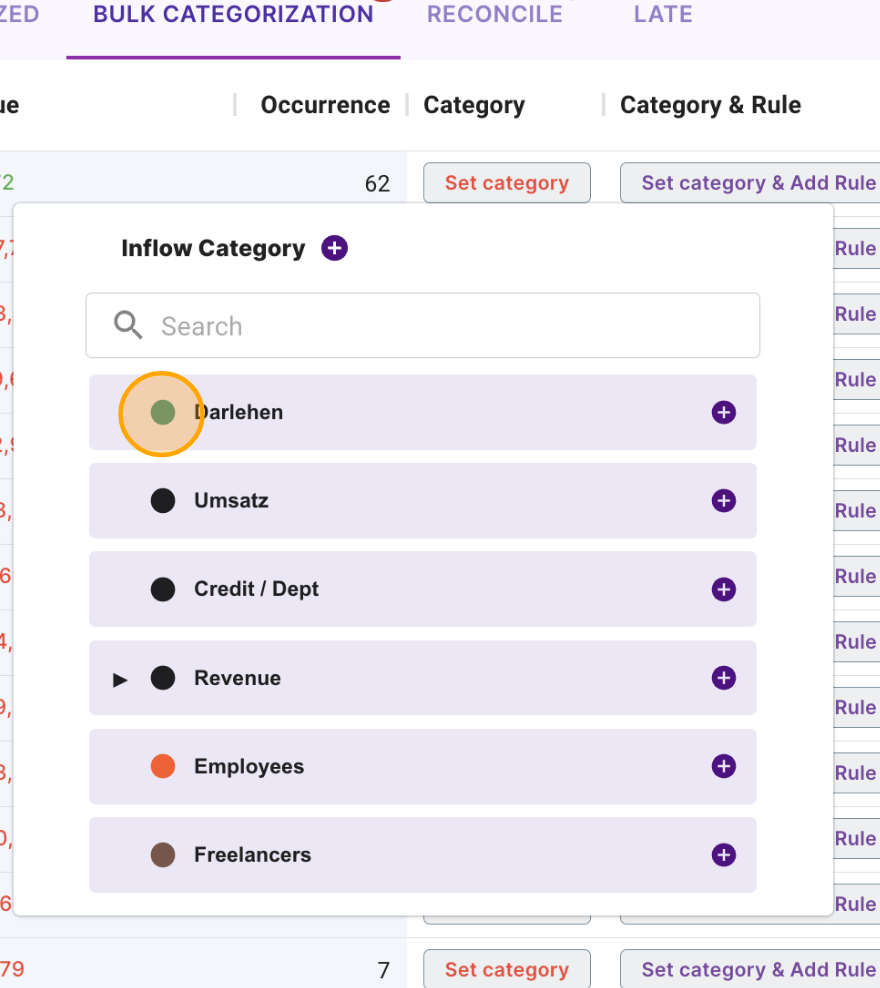Click the plus icon on Credit / Dept row
This screenshot has height=988, width=880.
coord(723,589)
